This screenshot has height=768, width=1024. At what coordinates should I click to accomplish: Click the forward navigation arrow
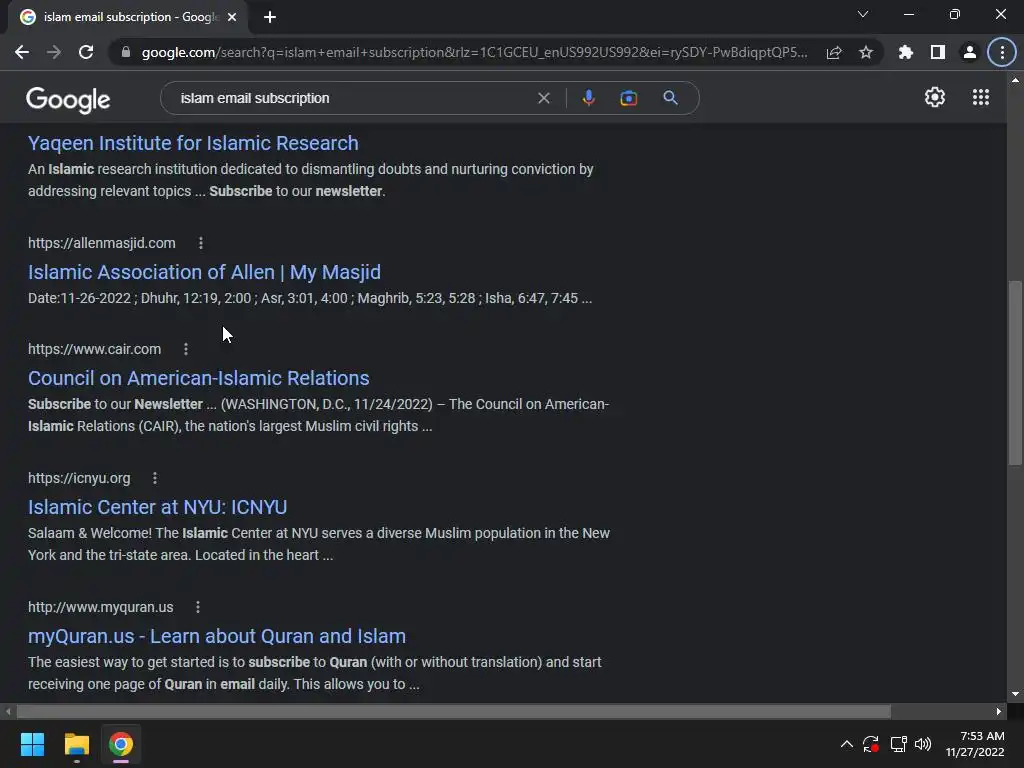point(54,52)
